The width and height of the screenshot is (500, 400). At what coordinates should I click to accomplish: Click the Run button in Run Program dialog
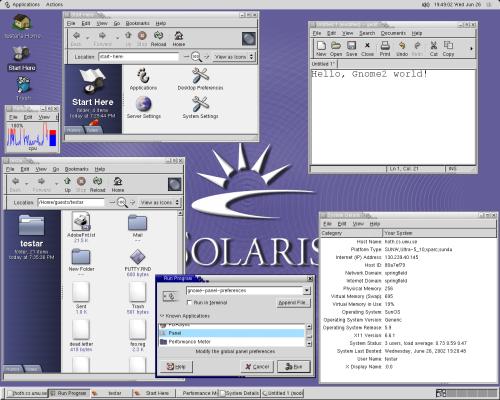(x=294, y=367)
